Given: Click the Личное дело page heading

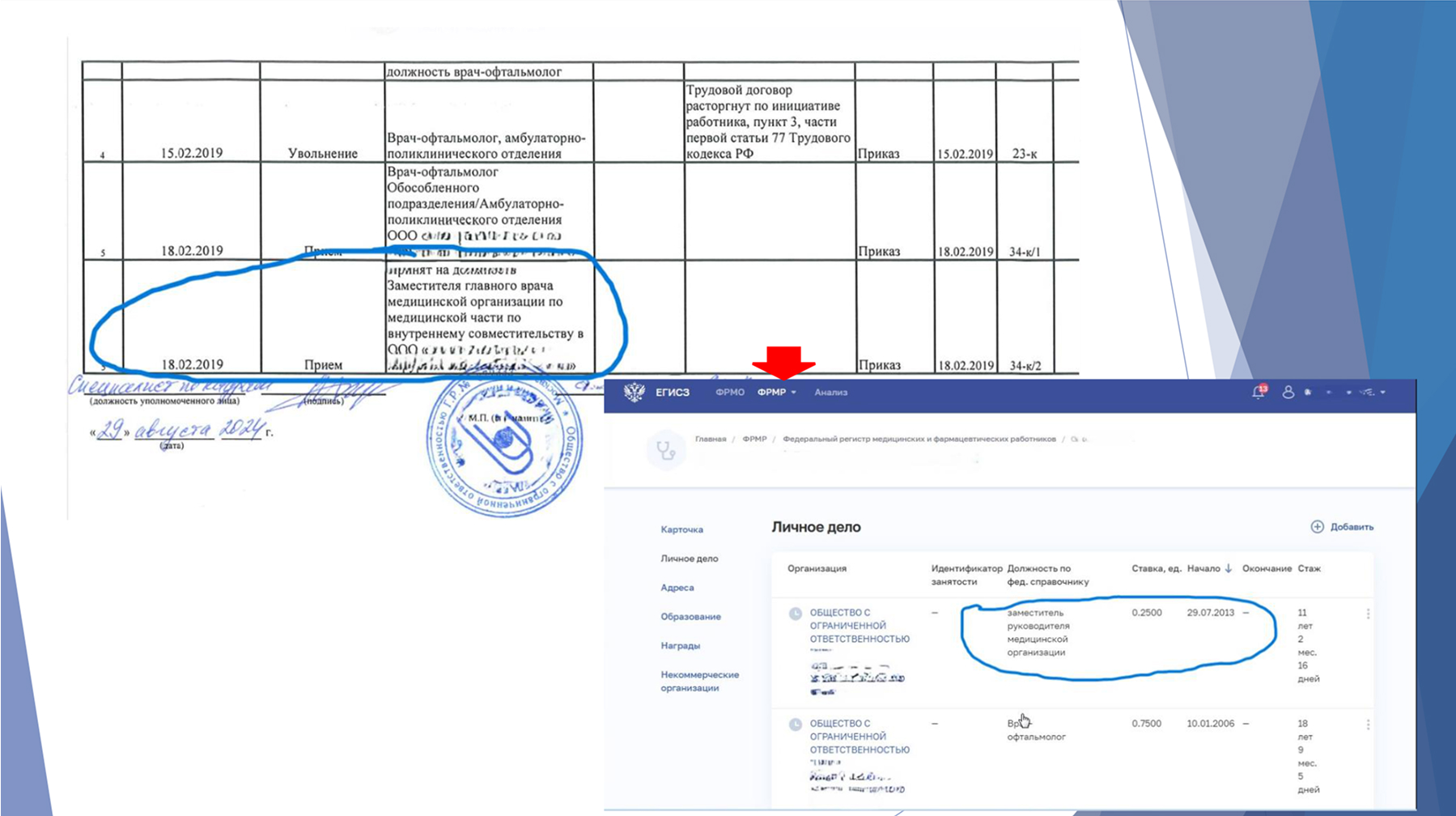Looking at the screenshot, I should click(816, 527).
